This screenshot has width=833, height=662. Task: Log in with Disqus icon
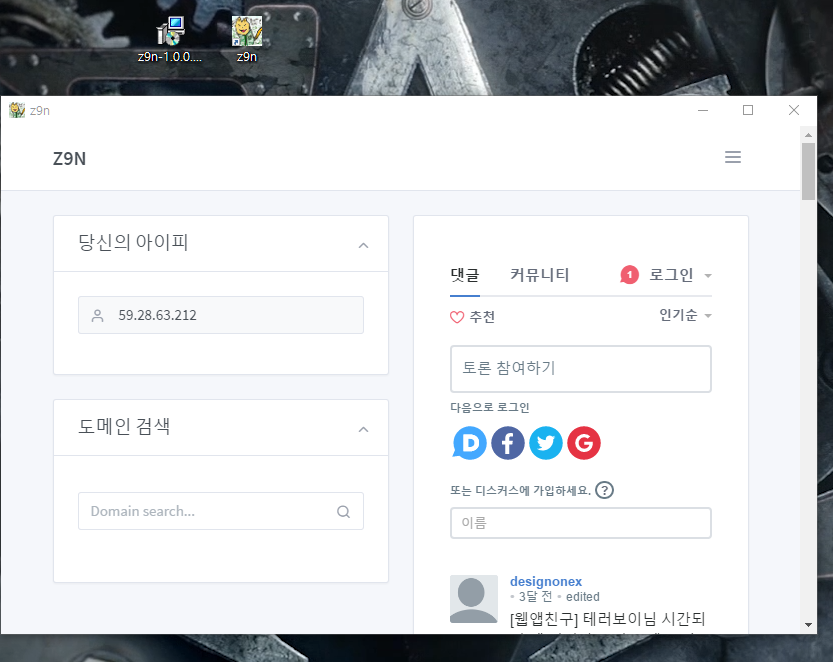pos(470,443)
